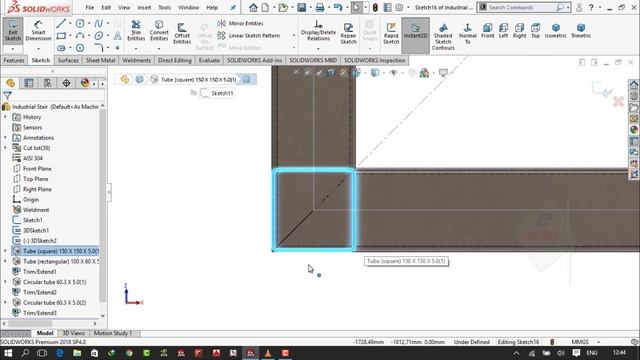Open the DisplayManager appearance tab
Screen dimensions: 640x360
[85, 83]
